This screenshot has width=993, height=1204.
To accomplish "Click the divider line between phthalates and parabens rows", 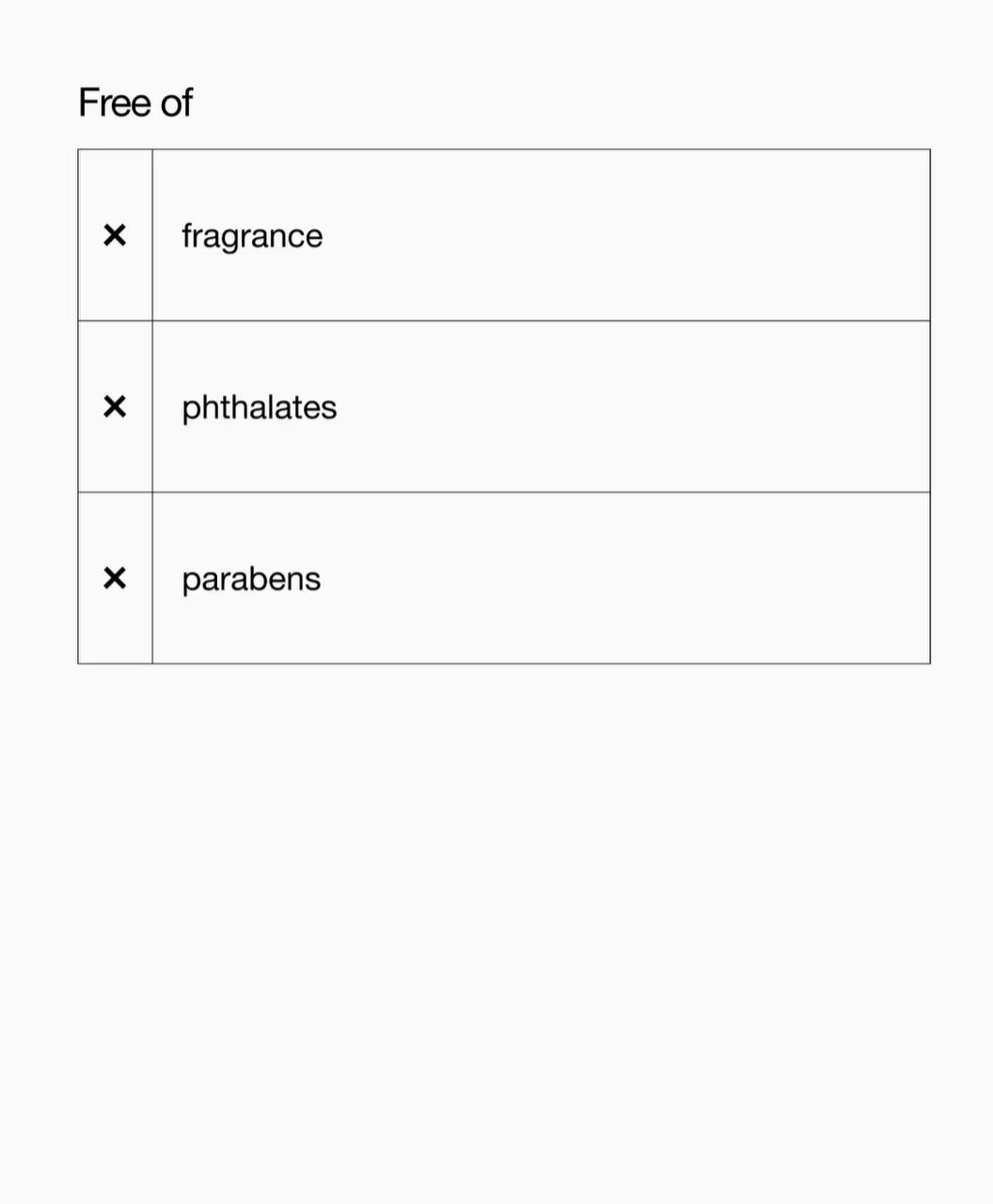I will pos(541,492).
